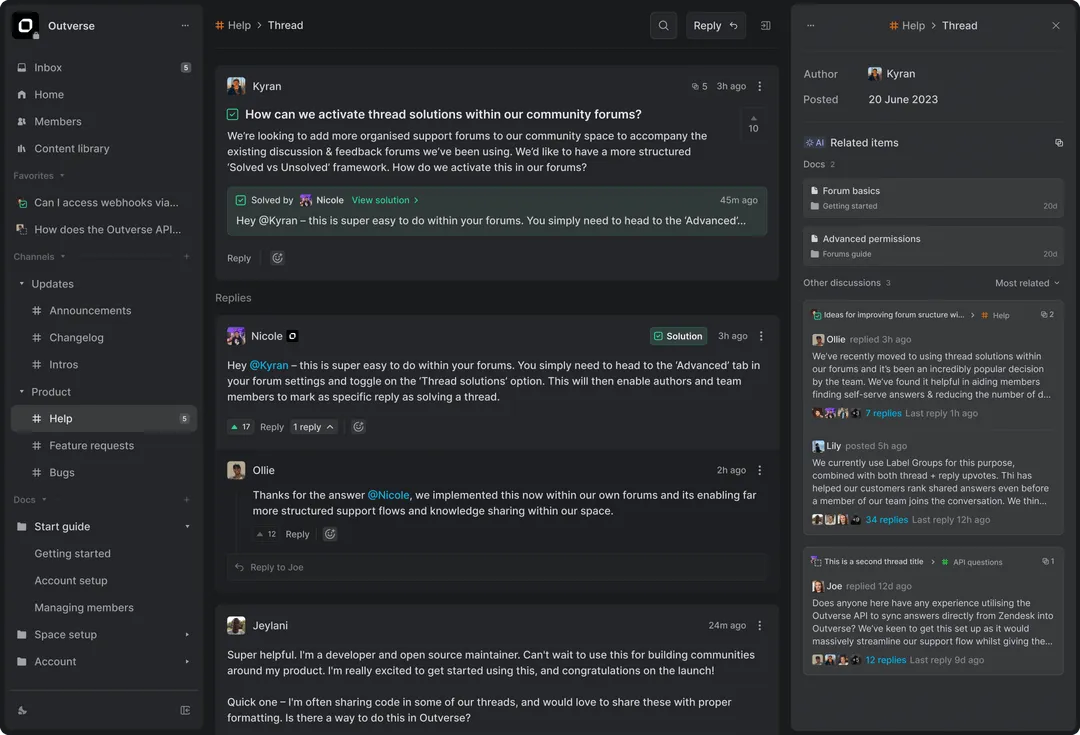
Task: Upvote Nicole's reply (17 votes)
Action: 240,427
